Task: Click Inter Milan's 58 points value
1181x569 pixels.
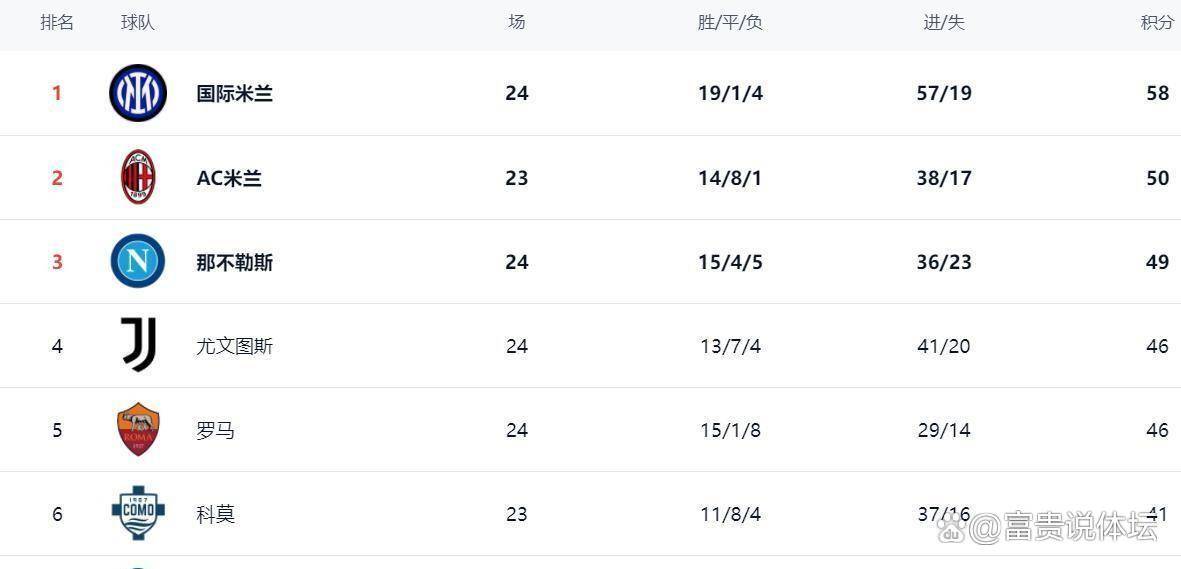Action: pos(1158,93)
